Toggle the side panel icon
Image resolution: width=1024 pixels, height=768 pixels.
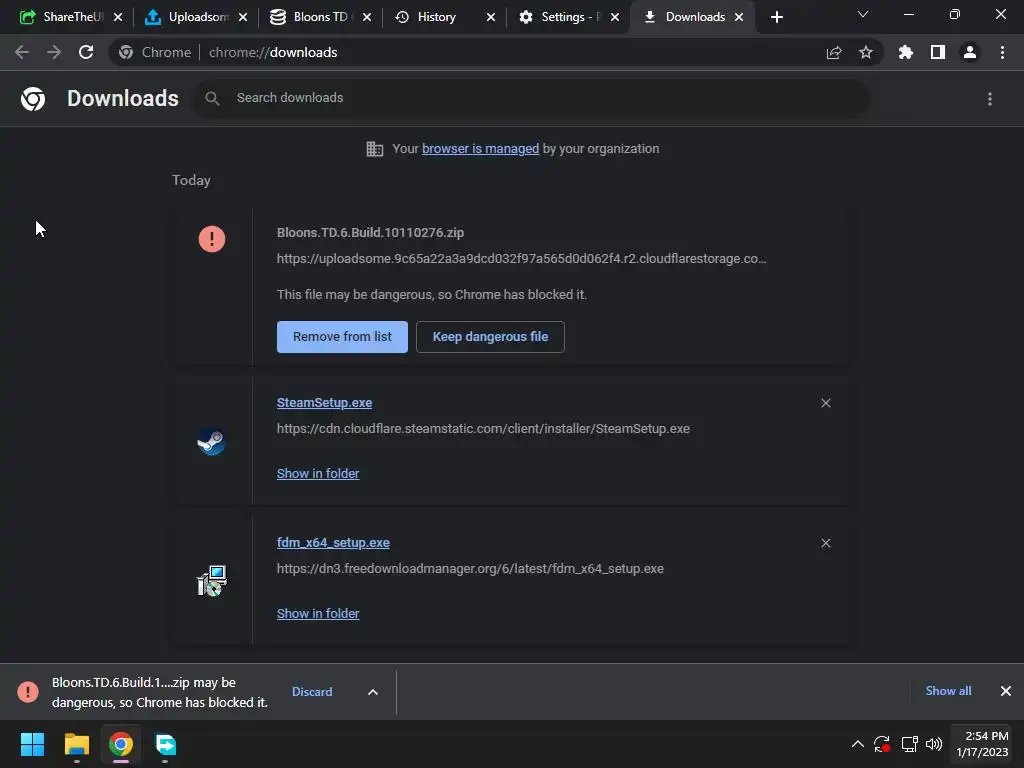pos(938,52)
